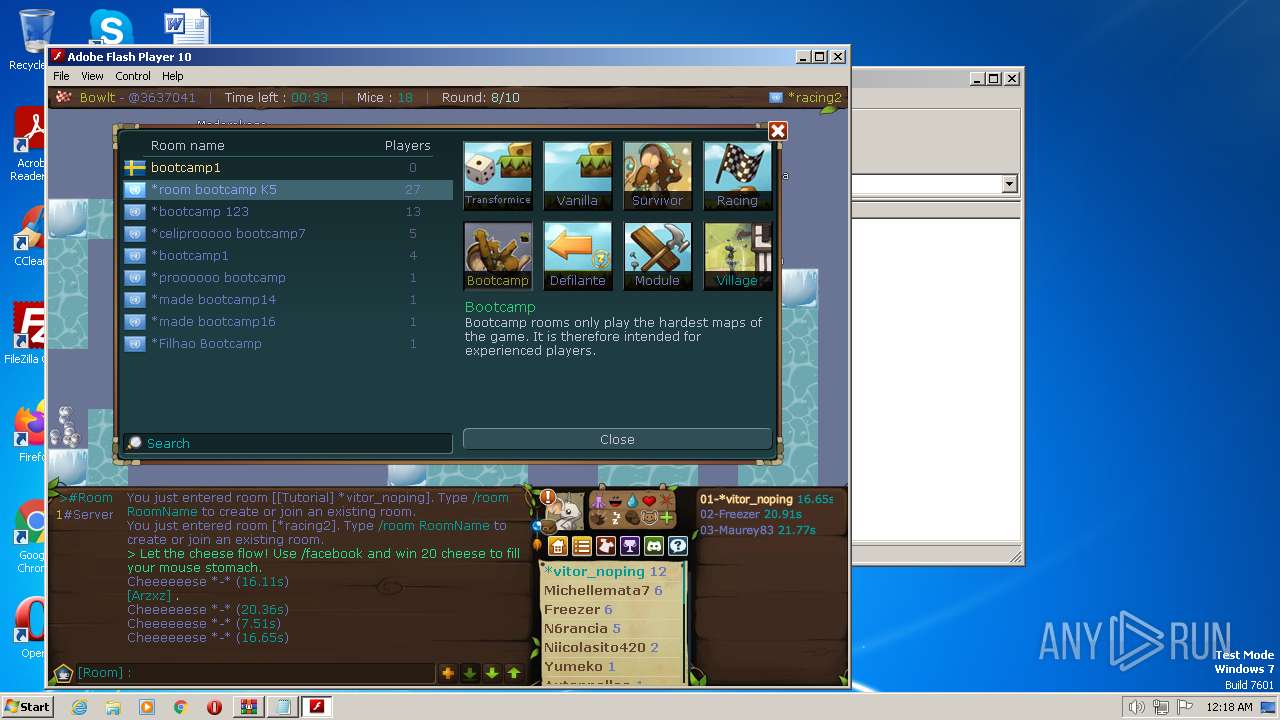Click the room search field
Viewport: 1280px width, 720px height.
(x=288, y=443)
